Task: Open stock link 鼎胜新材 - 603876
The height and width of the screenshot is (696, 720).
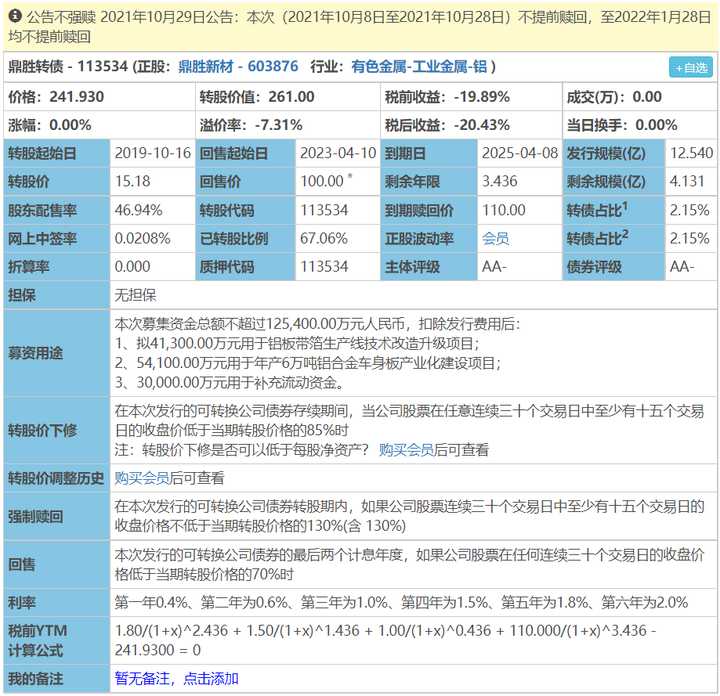Action: (x=238, y=67)
